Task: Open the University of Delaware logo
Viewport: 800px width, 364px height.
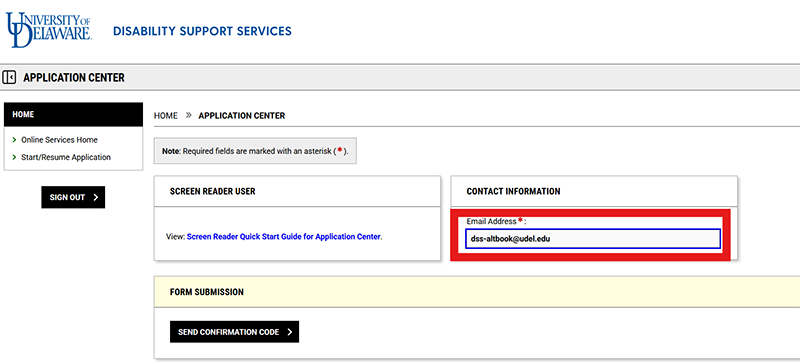Action: point(48,30)
